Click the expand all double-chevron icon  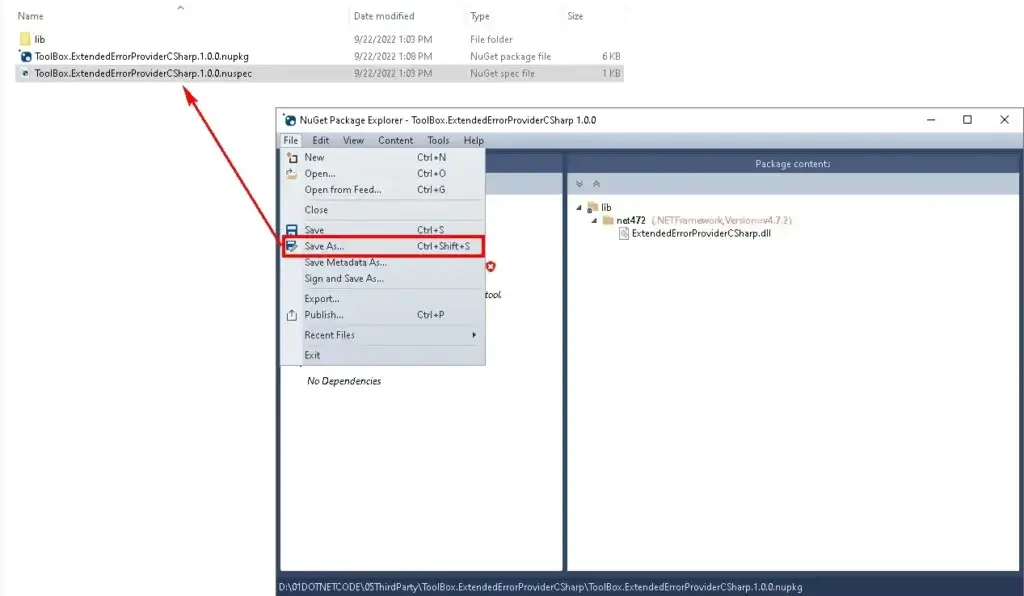point(580,184)
